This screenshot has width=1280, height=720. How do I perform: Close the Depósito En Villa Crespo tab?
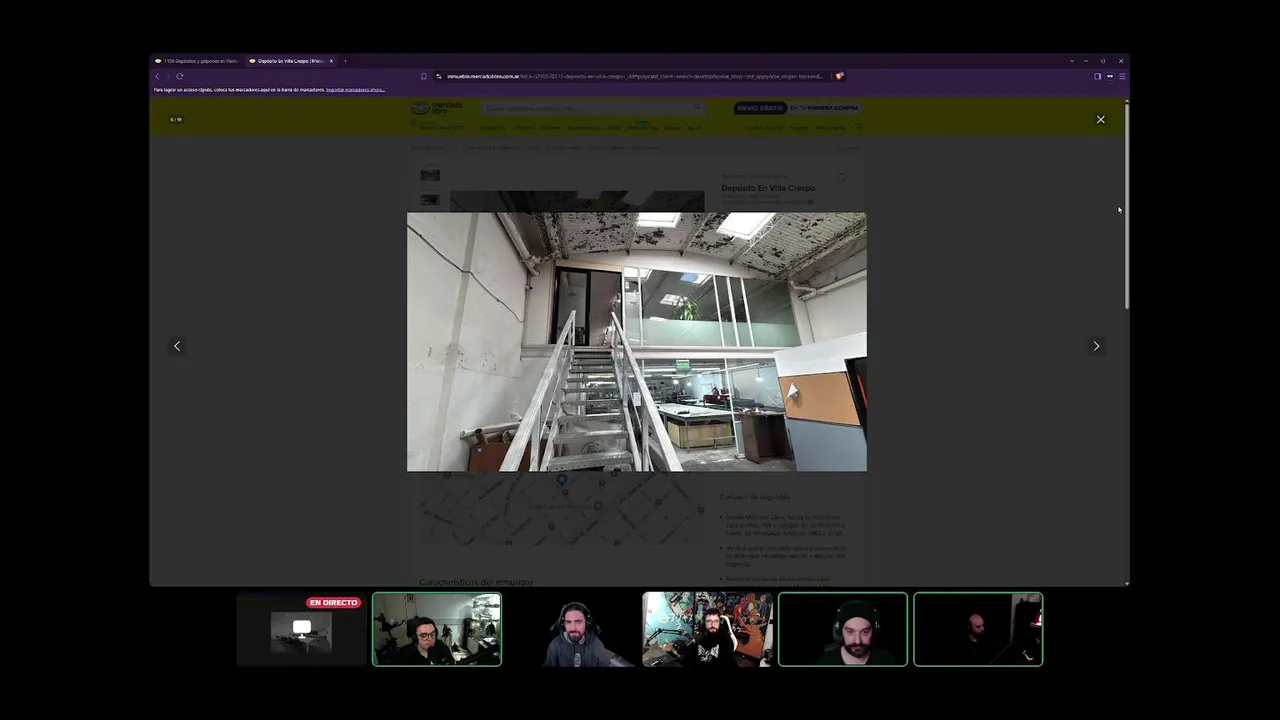[x=331, y=61]
